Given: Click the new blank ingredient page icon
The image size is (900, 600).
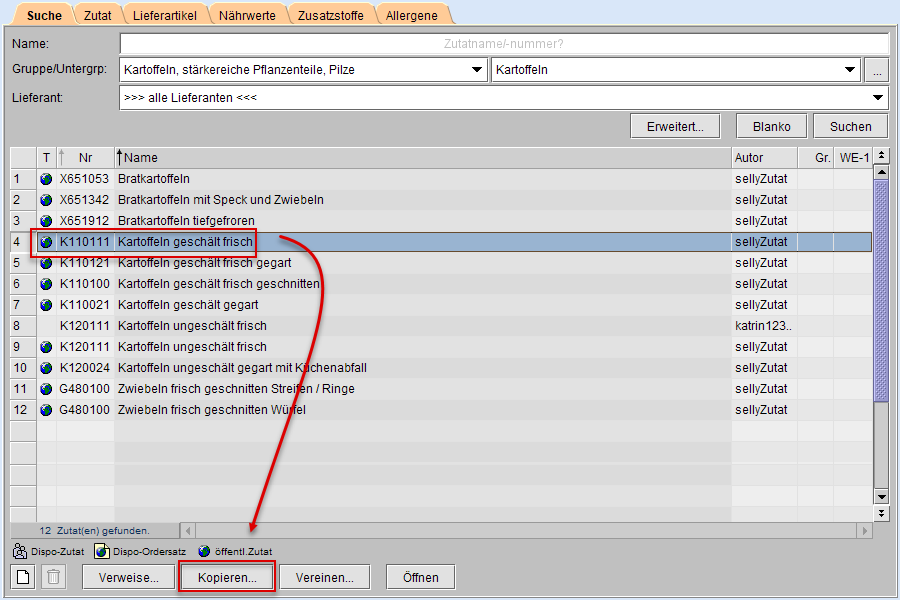Looking at the screenshot, I should [23, 577].
